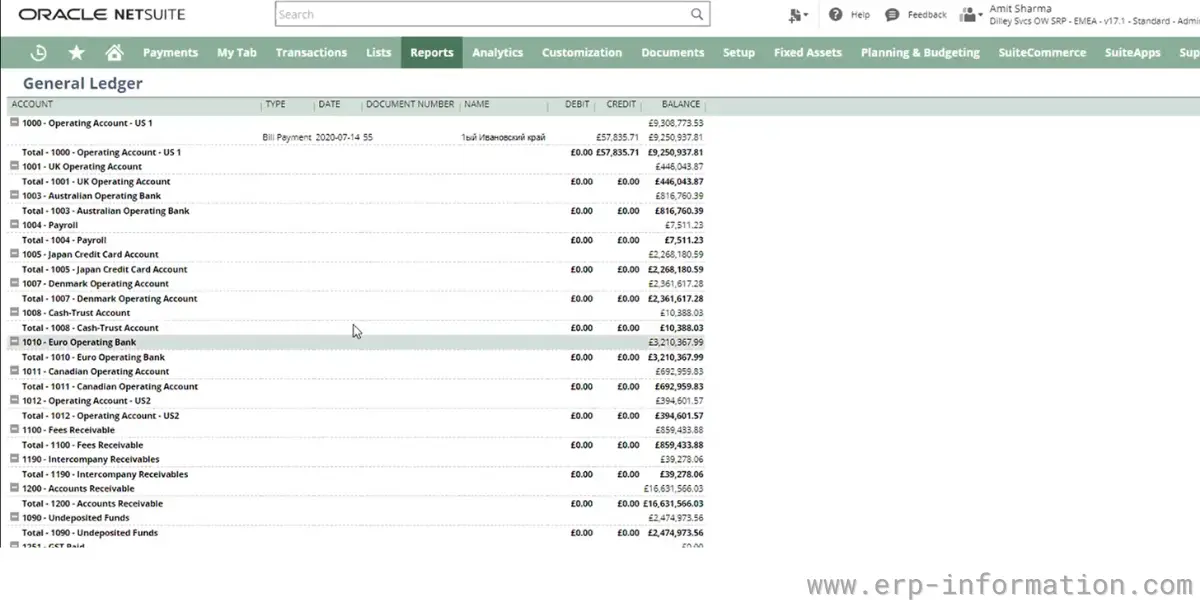The width and height of the screenshot is (1200, 600).
Task: Collapse the 1004 - Payroll row
Action: [14, 225]
